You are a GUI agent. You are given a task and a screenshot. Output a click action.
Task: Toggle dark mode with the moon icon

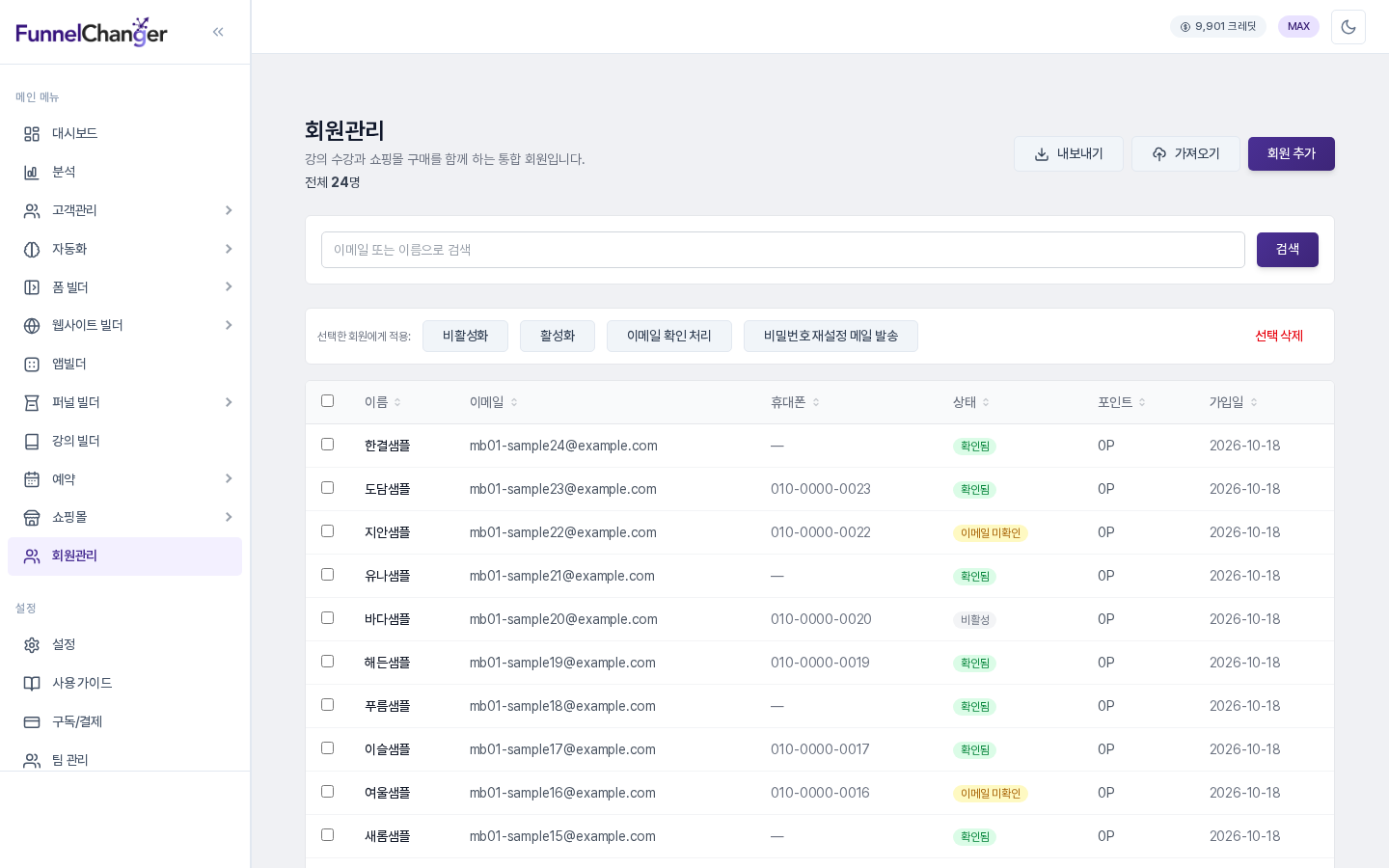tap(1348, 27)
